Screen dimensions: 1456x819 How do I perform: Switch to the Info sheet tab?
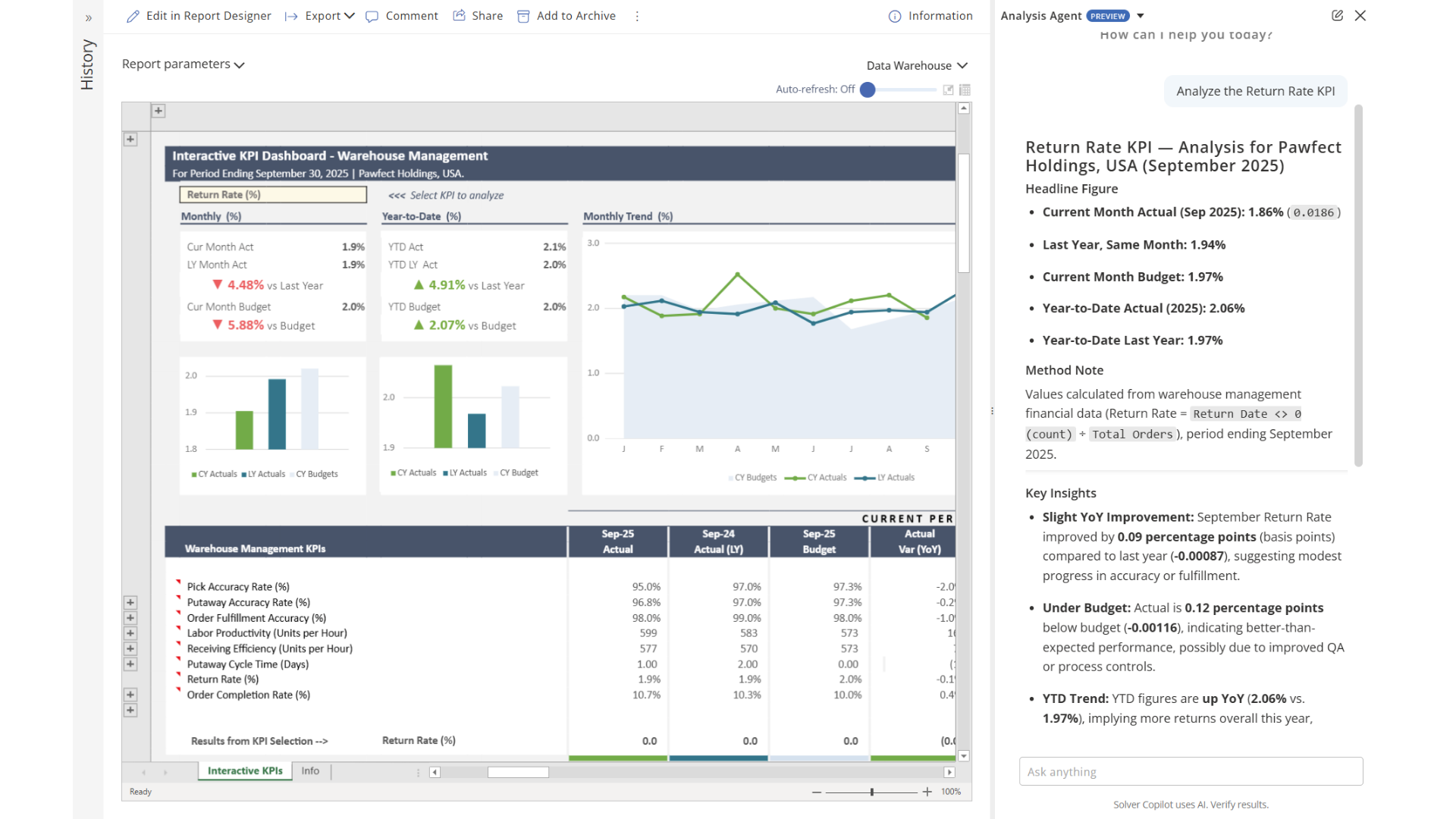click(310, 770)
